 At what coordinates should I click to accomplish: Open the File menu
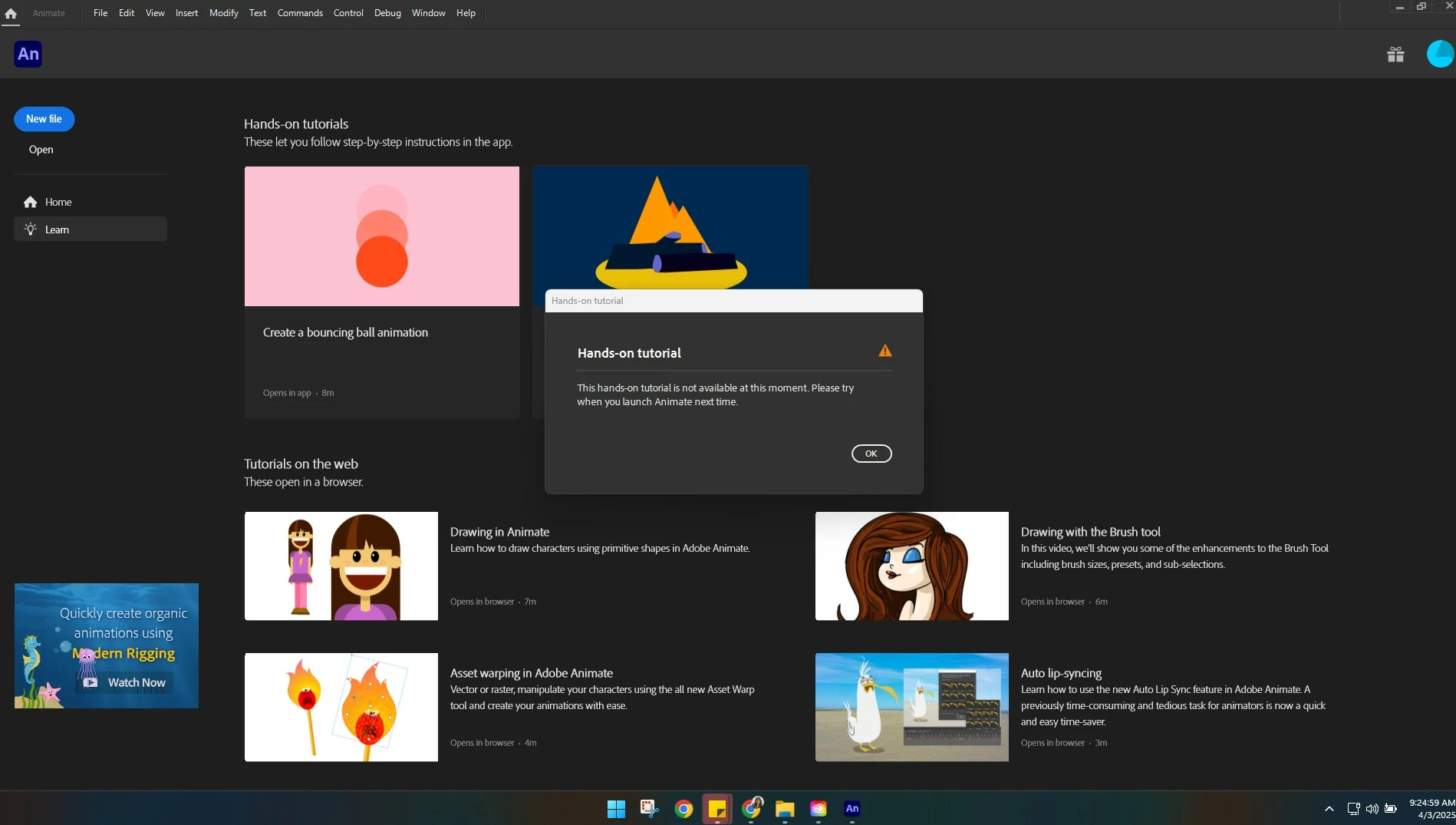[x=100, y=13]
